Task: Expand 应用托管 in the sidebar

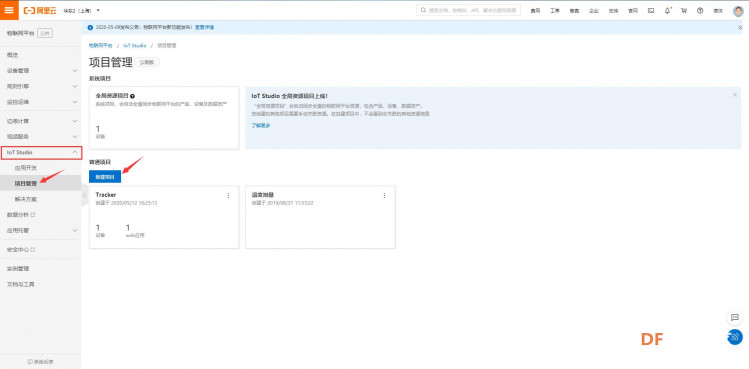Action: (x=41, y=230)
